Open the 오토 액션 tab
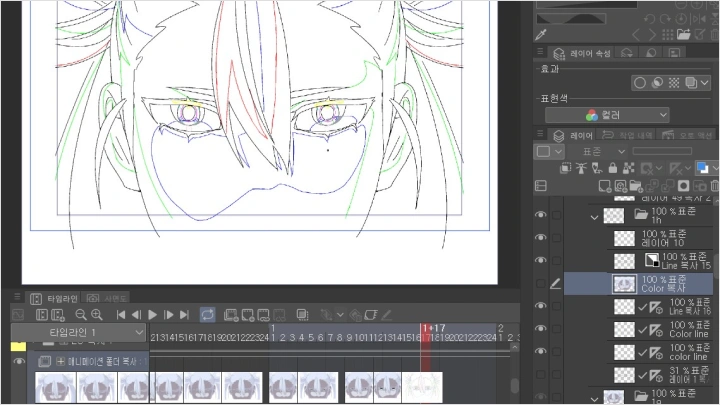Viewport: 720px width, 405px height. (x=687, y=135)
